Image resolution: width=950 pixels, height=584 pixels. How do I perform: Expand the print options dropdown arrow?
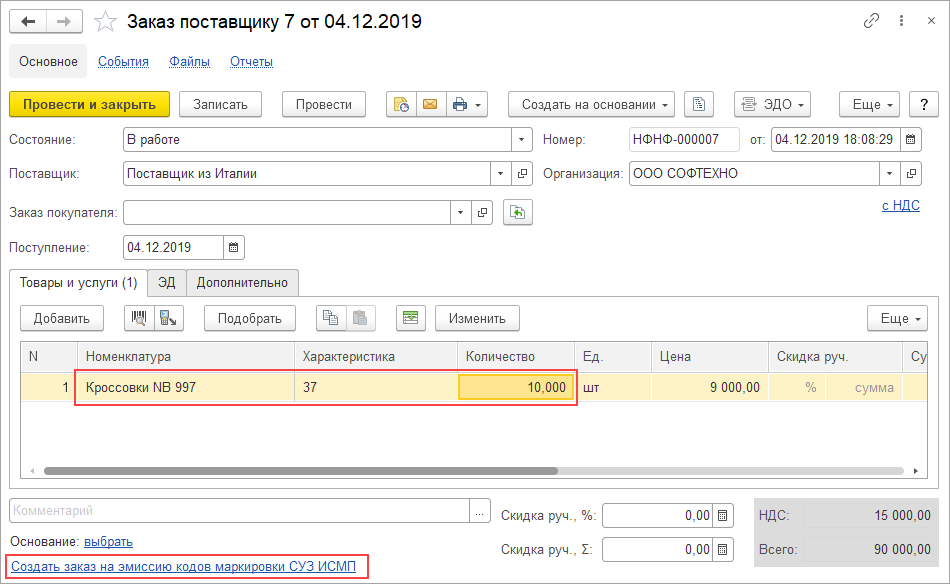[479, 105]
